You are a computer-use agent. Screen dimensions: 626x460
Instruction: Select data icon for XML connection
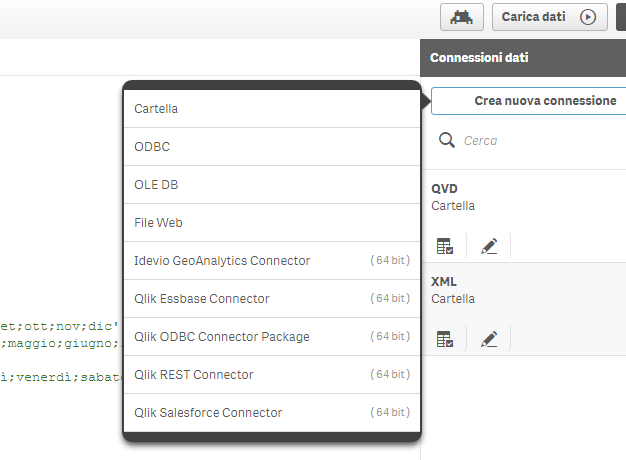pyautogui.click(x=445, y=339)
